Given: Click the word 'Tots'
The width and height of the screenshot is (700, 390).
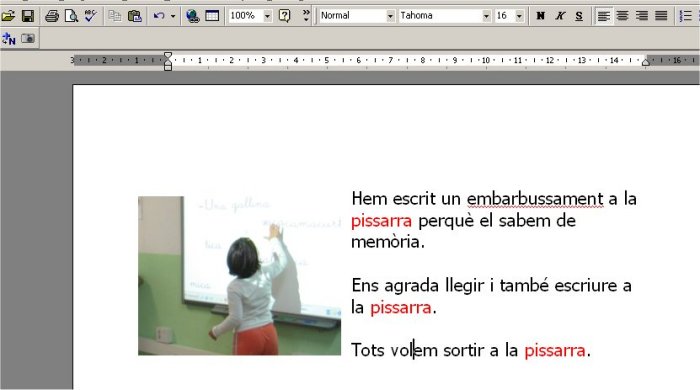Looking at the screenshot, I should (367, 350).
